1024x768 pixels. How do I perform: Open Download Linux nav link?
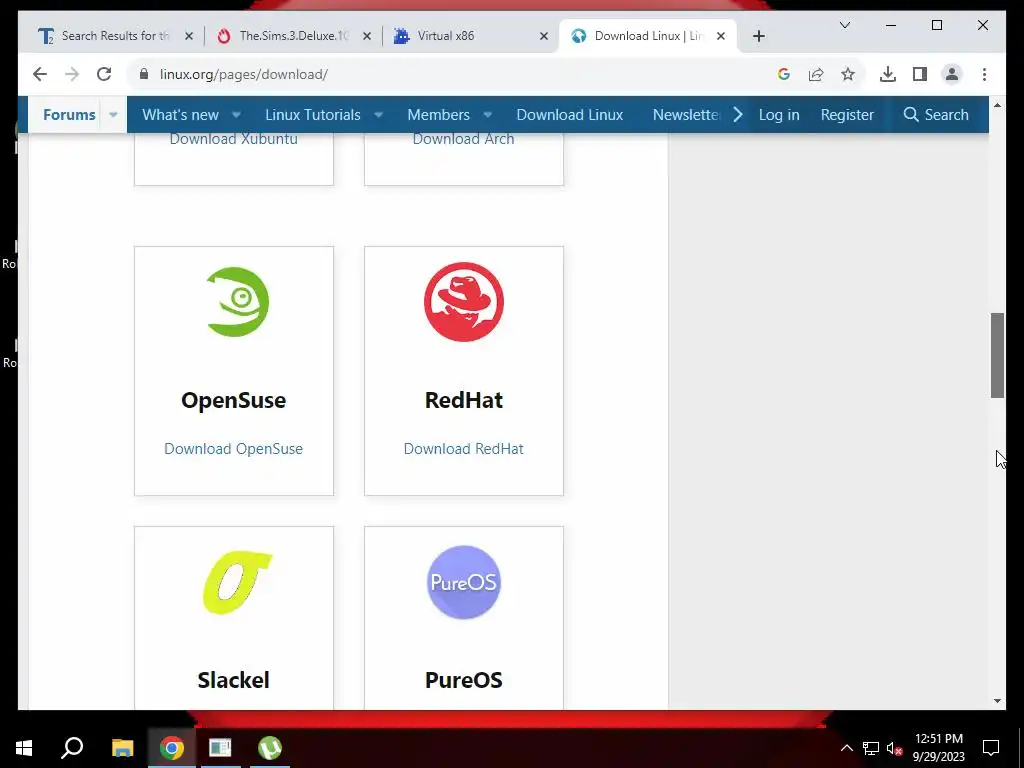tap(569, 114)
